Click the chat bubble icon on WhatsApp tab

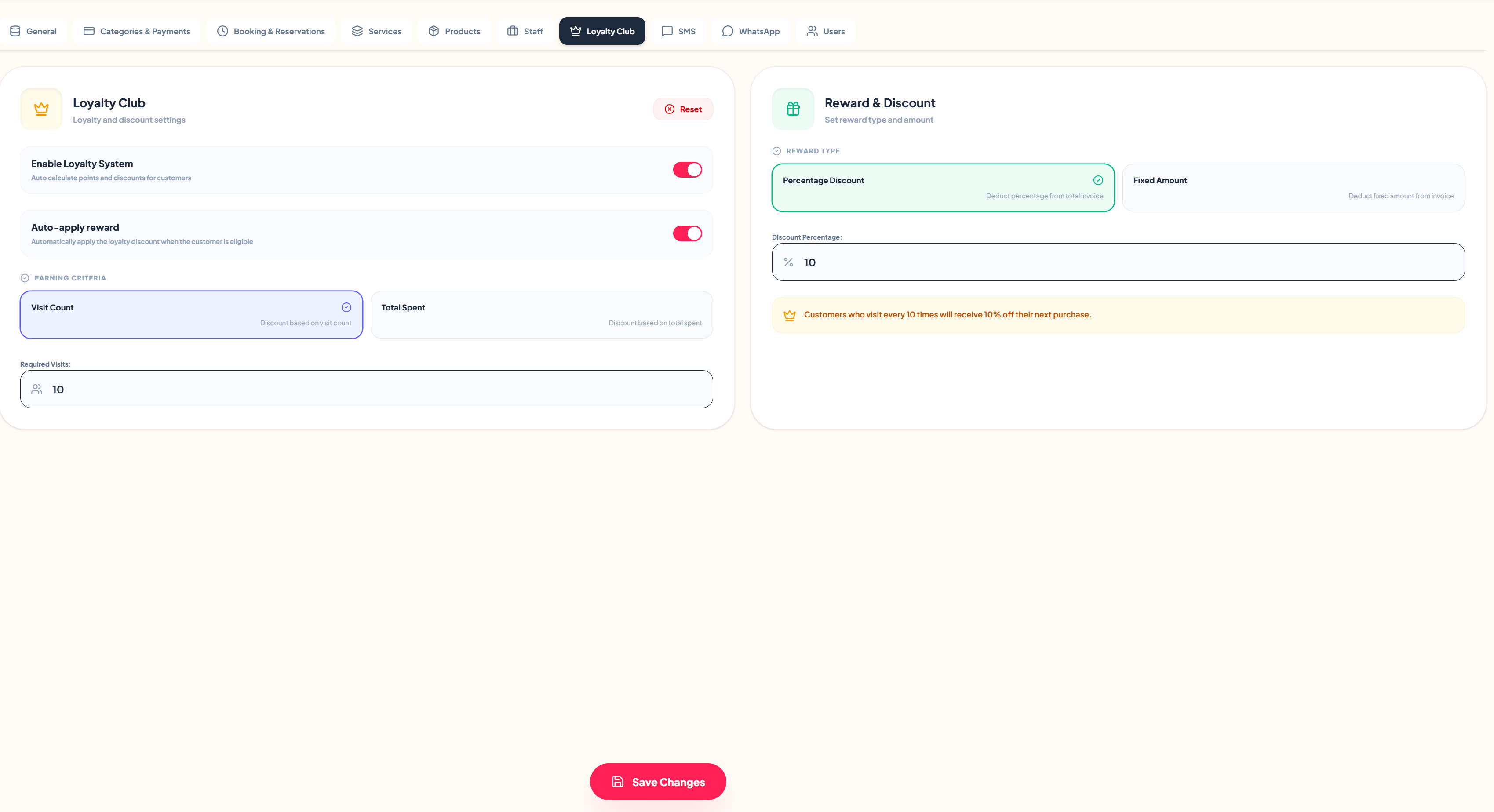click(x=727, y=31)
